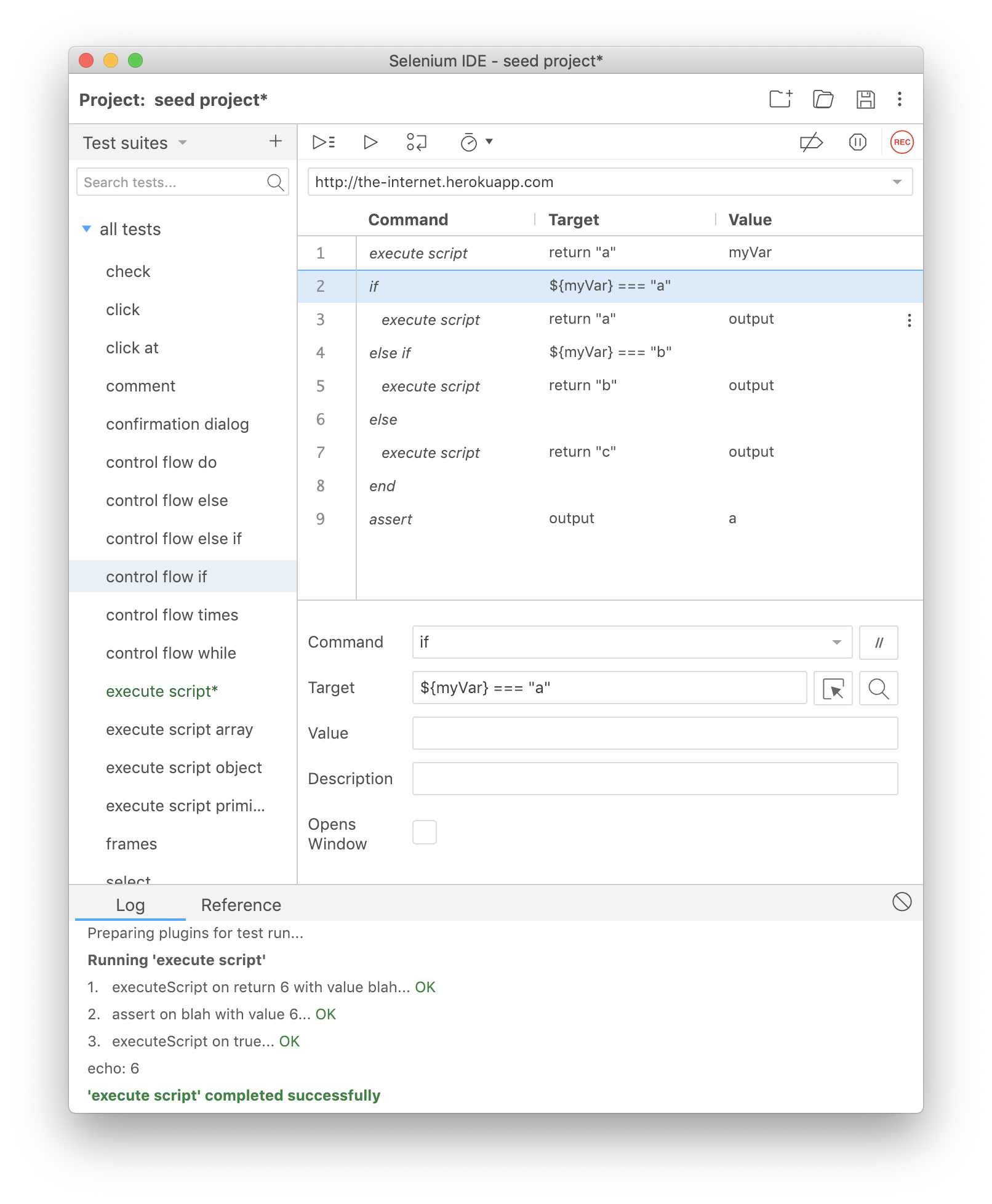Start recording with the REC button

point(901,142)
